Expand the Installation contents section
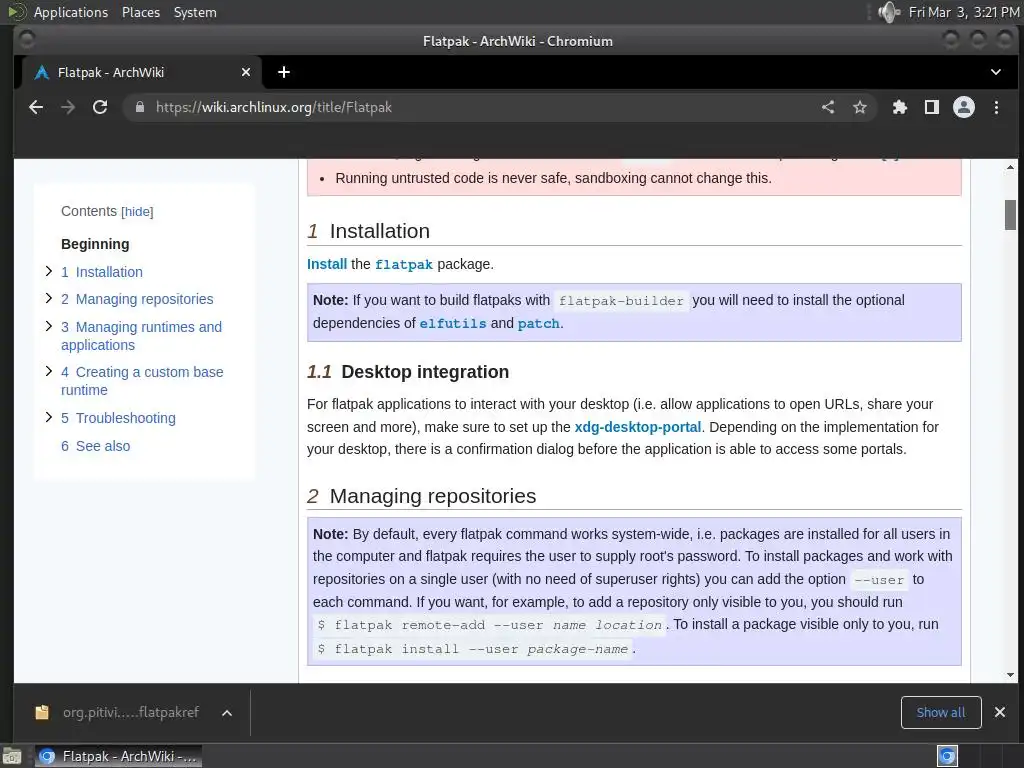 pos(48,271)
